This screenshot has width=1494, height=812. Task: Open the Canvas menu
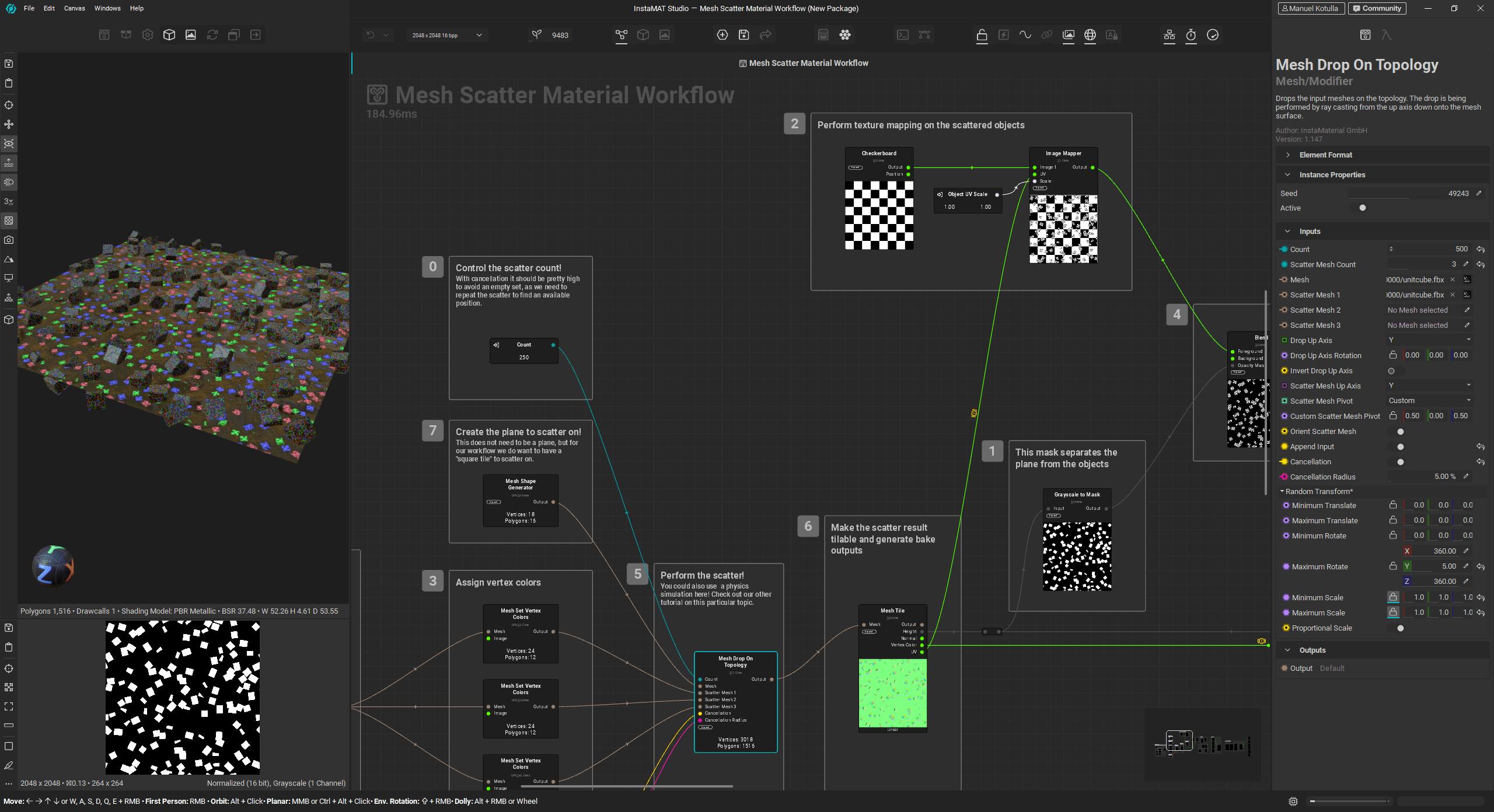[x=75, y=8]
